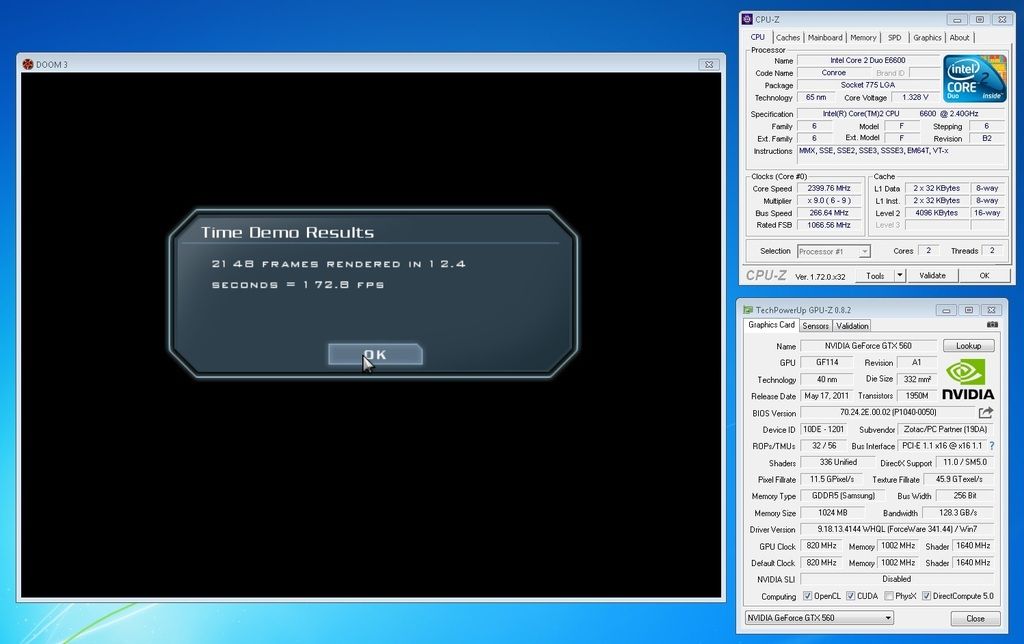Click the DOOM 3 title bar icon
This screenshot has width=1024, height=644.
point(27,64)
